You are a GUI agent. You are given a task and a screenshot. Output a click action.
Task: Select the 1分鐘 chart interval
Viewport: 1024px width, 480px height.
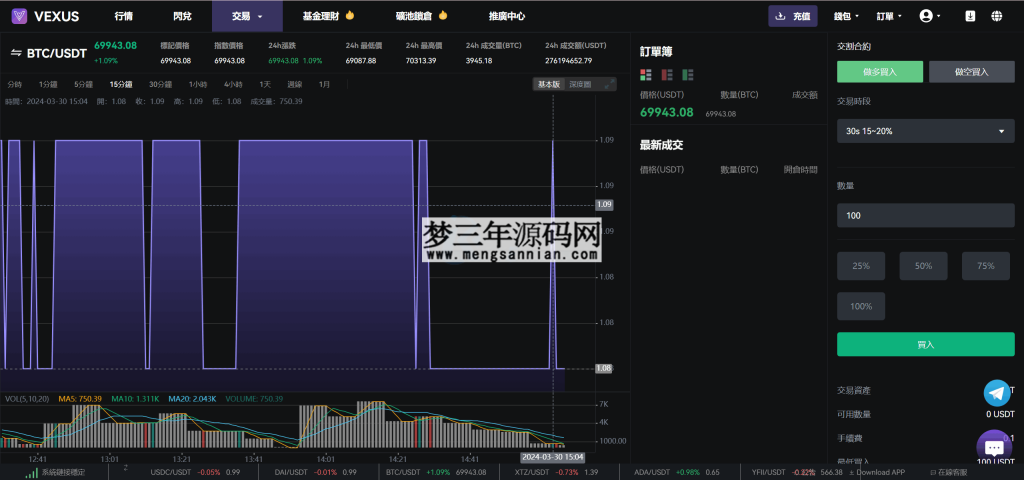coord(48,84)
